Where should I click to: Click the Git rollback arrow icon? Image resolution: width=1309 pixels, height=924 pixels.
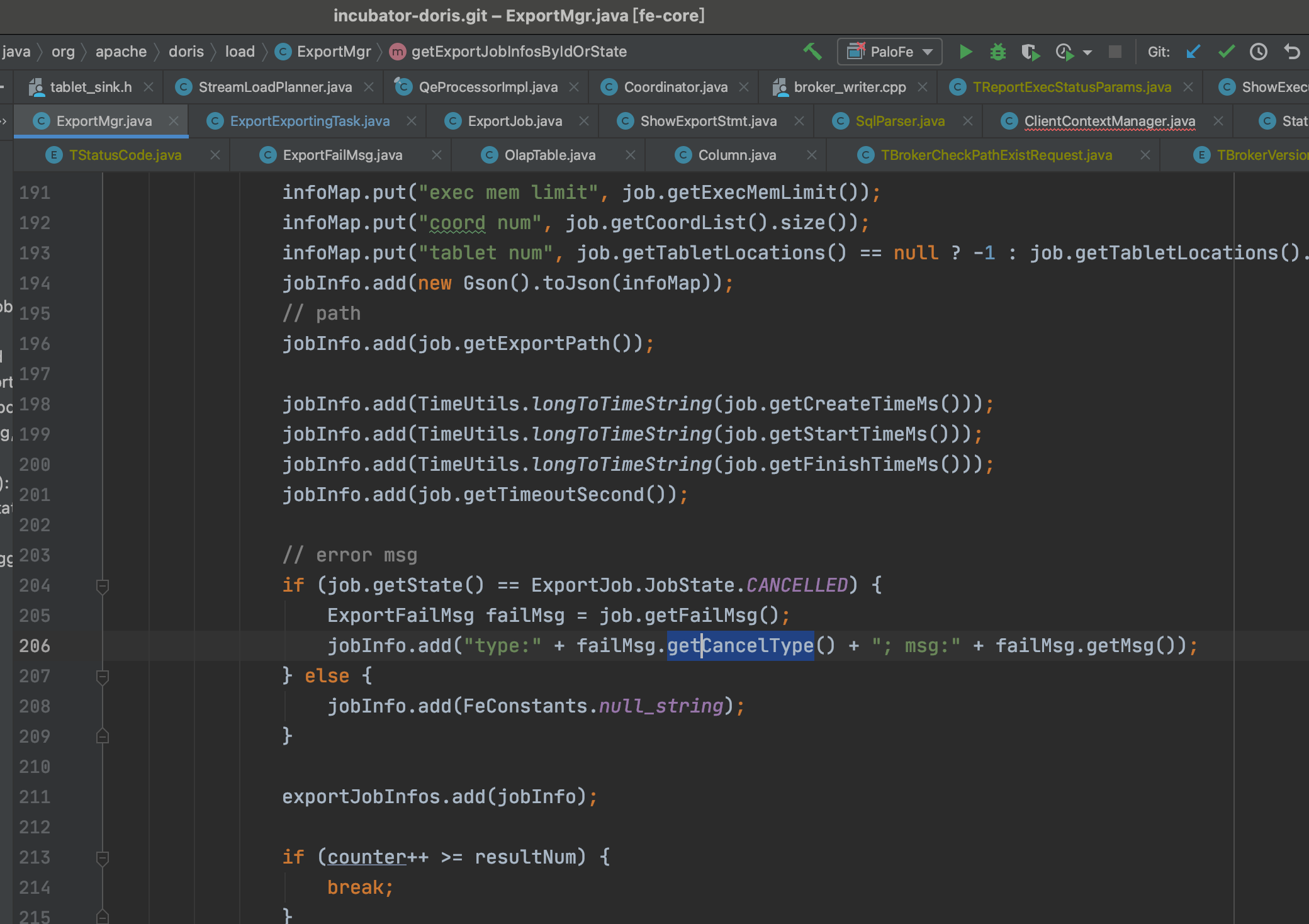(1291, 52)
